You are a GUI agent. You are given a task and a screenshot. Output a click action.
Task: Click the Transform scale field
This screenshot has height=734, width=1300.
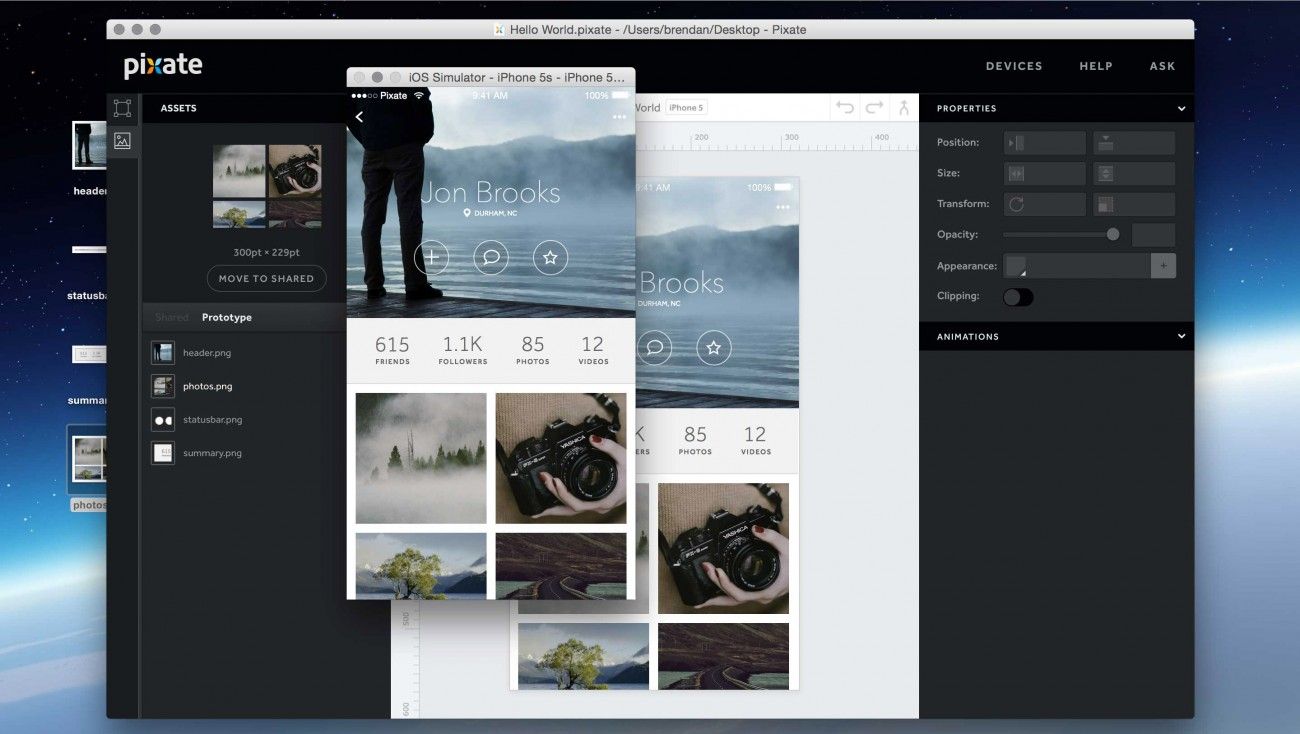pos(1134,204)
